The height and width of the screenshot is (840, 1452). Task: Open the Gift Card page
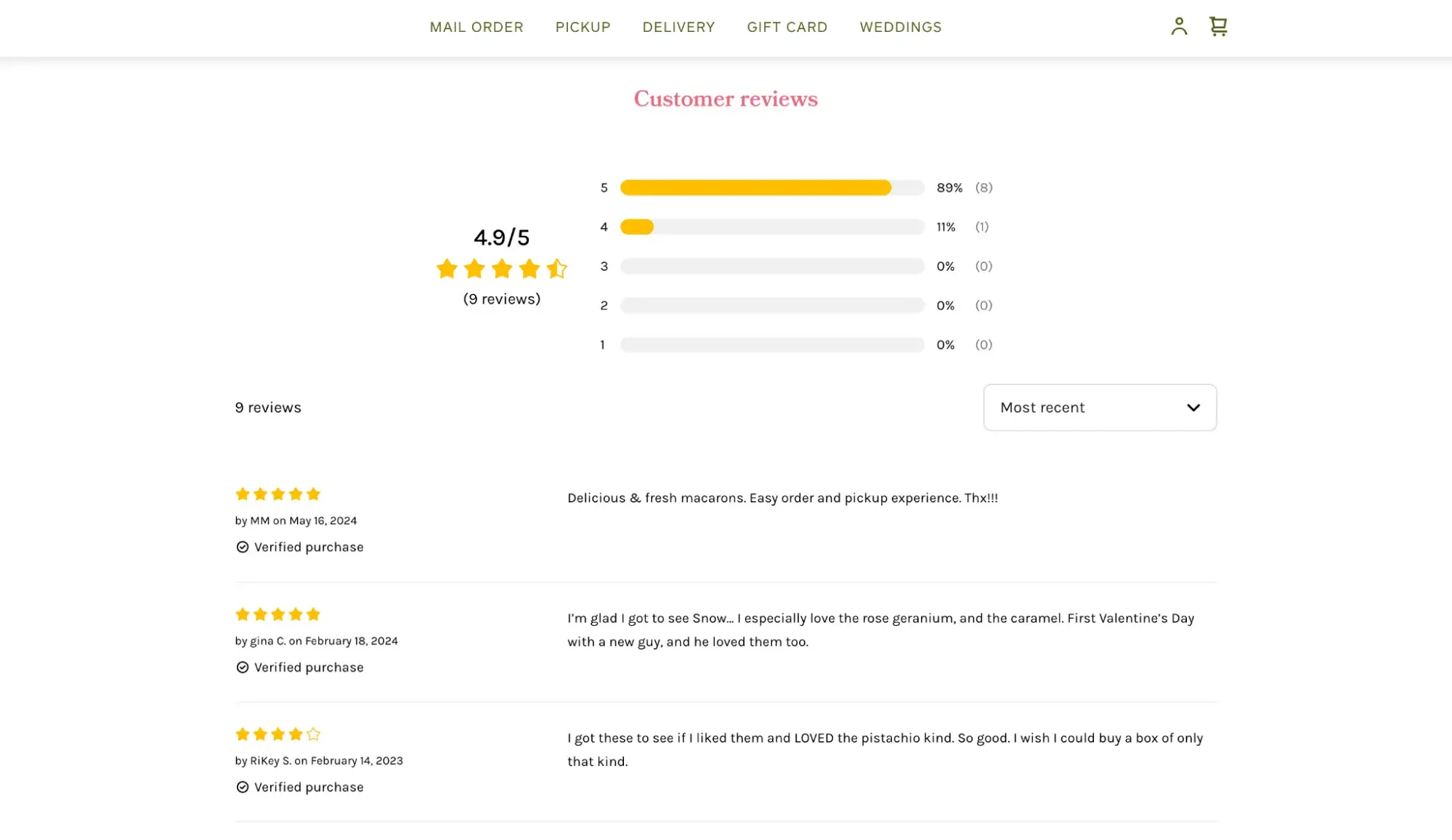[x=787, y=27]
